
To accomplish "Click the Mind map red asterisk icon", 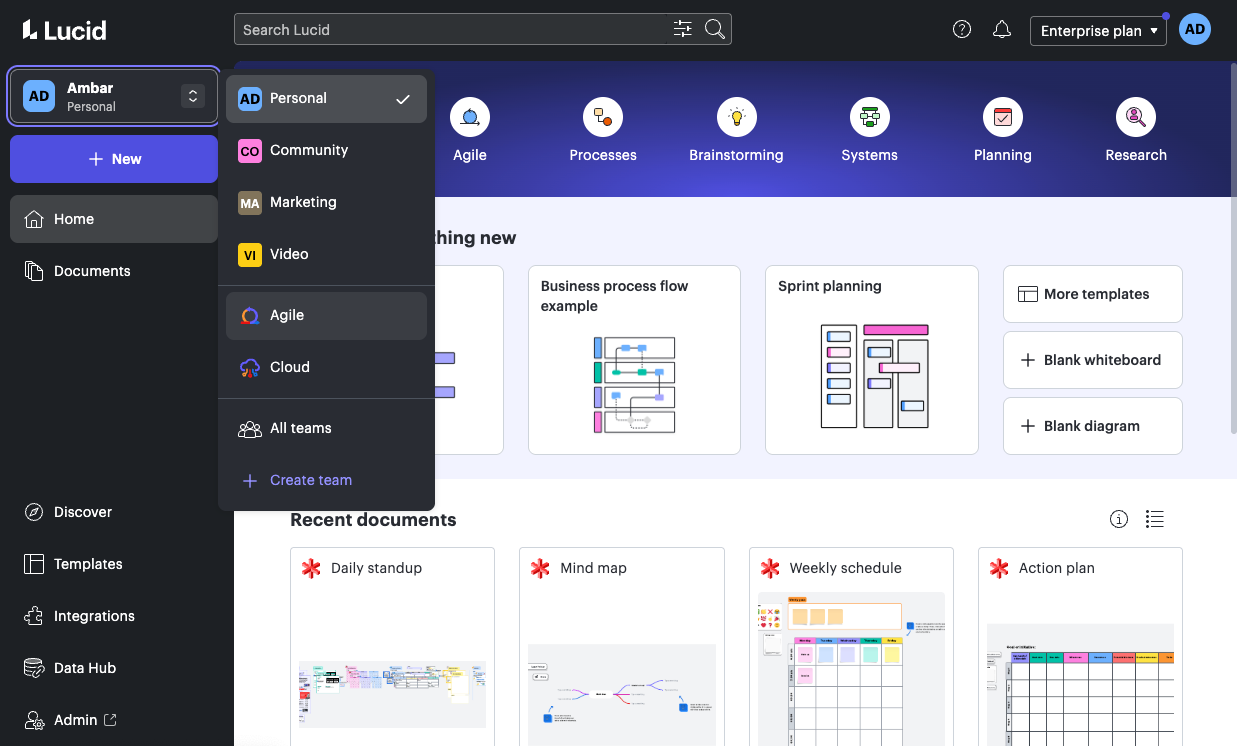I will tap(540, 568).
